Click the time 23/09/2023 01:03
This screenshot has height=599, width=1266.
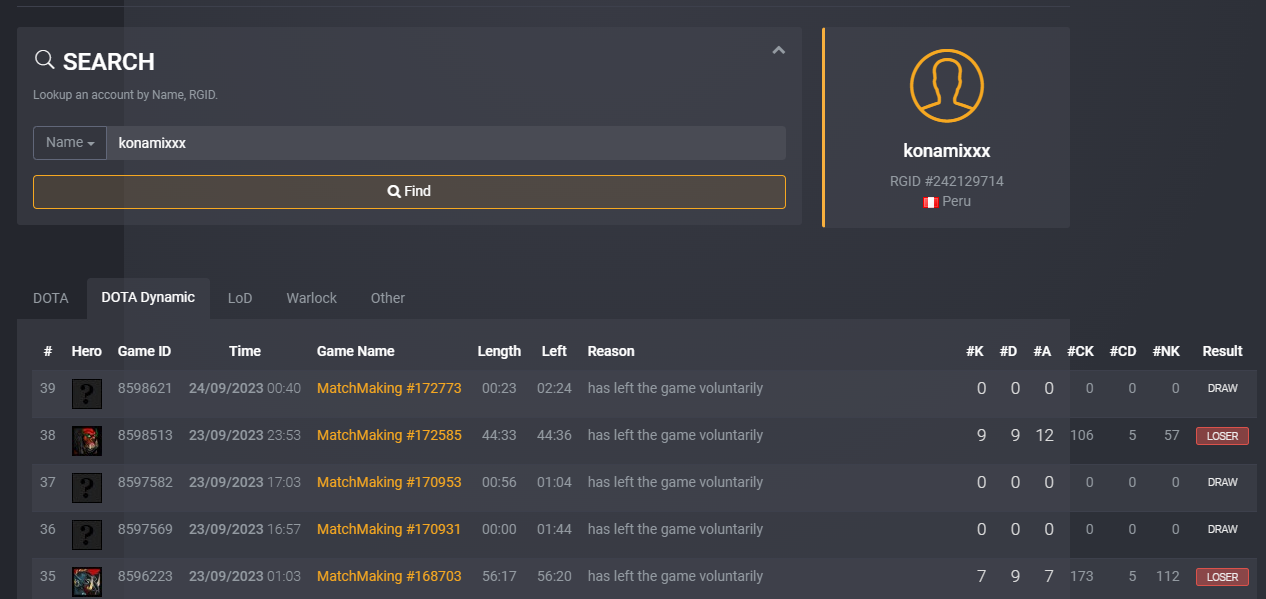pyautogui.click(x=245, y=576)
